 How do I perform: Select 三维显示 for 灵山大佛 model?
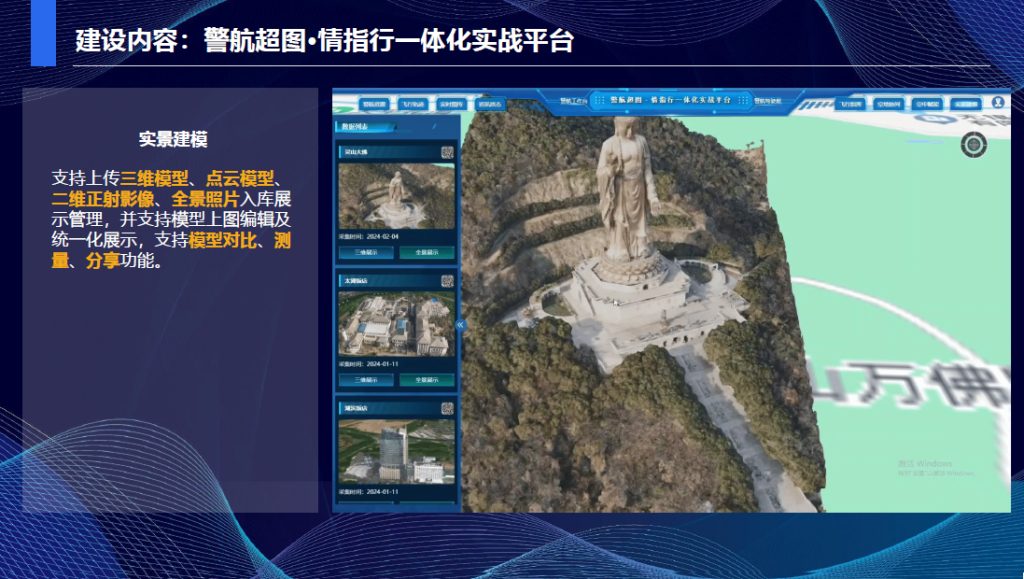[365, 253]
